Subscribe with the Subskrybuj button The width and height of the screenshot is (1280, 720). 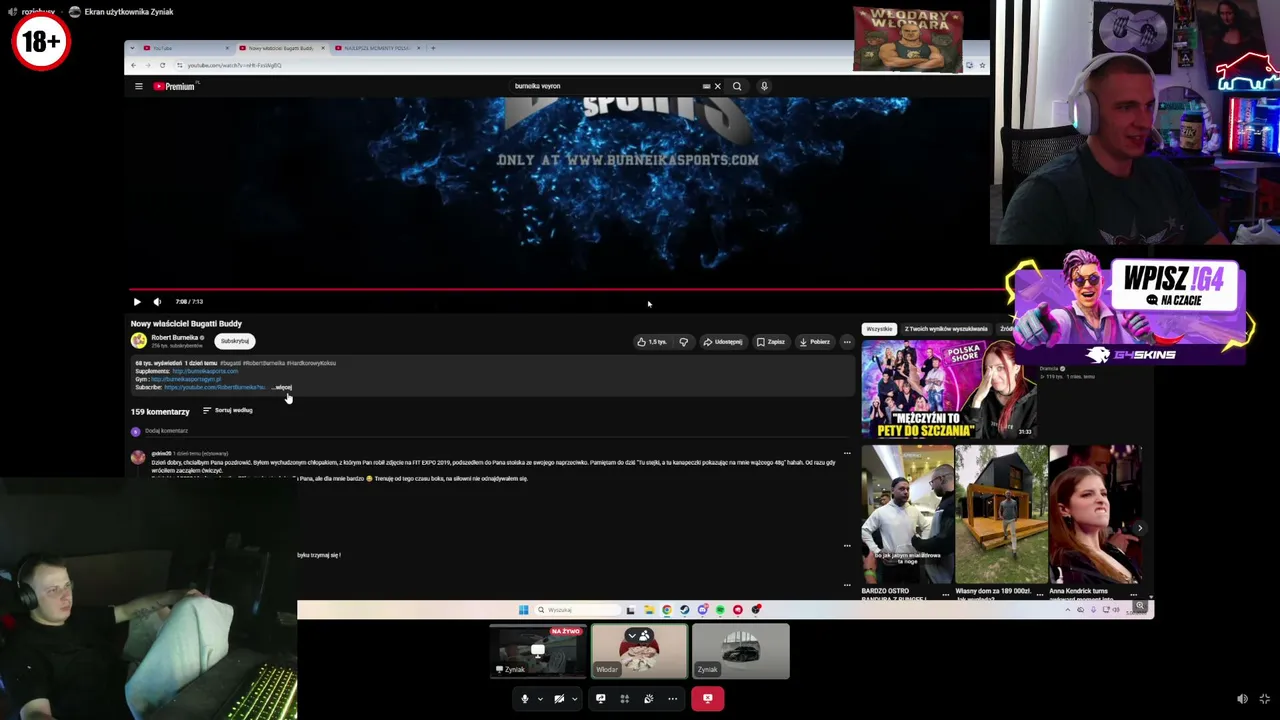tap(235, 341)
